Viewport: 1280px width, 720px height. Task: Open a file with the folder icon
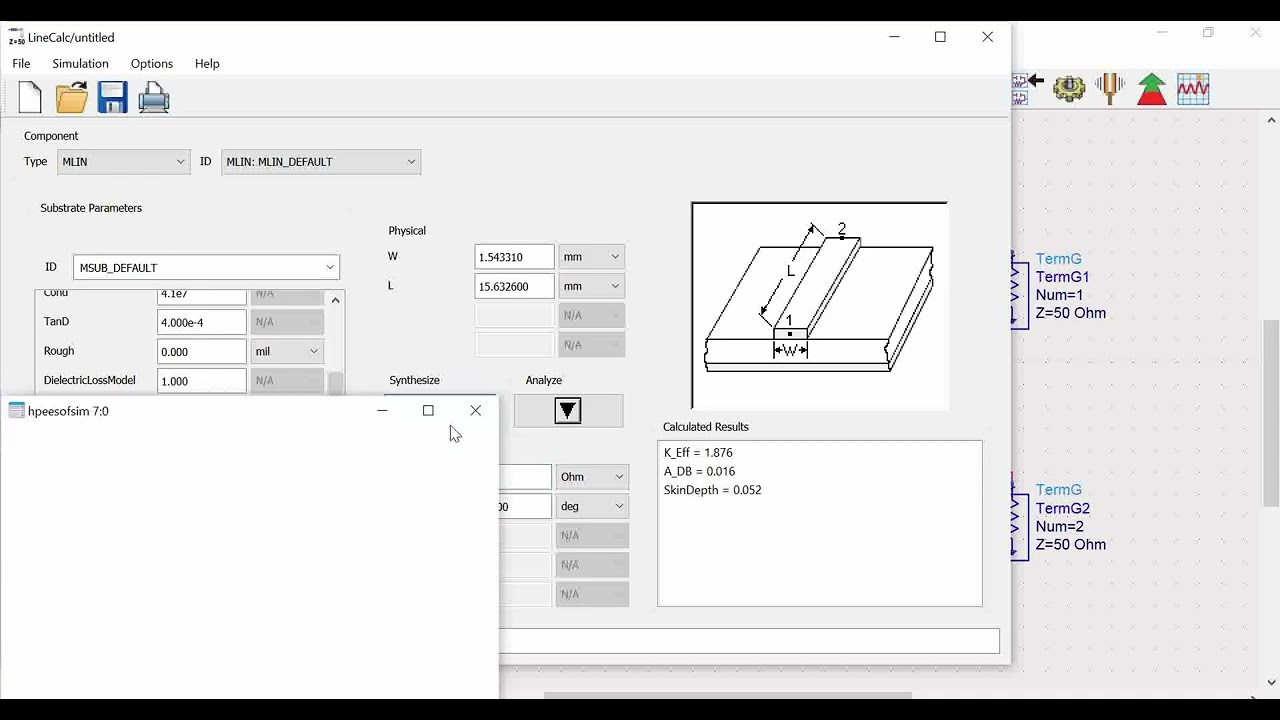[71, 97]
